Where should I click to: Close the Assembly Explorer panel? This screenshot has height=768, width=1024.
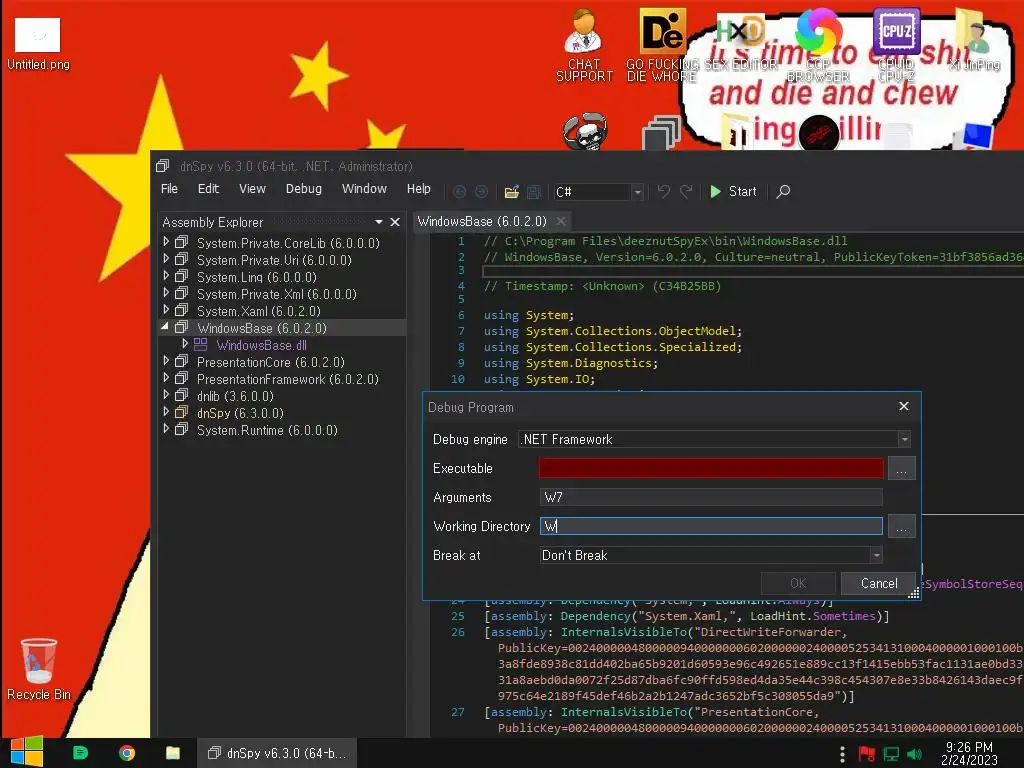coord(395,222)
